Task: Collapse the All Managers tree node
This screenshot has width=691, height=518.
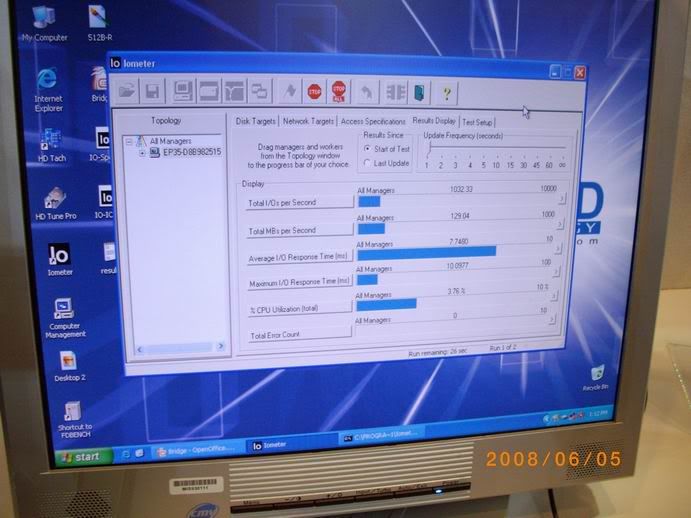Action: (x=128, y=141)
